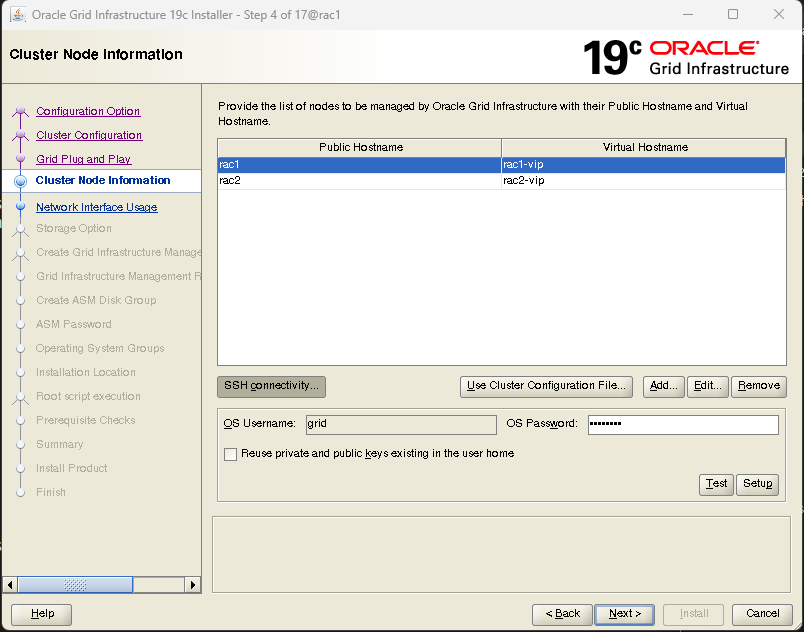The height and width of the screenshot is (632, 804).
Task: Click Setup for SSH connectivity
Action: 757,484
